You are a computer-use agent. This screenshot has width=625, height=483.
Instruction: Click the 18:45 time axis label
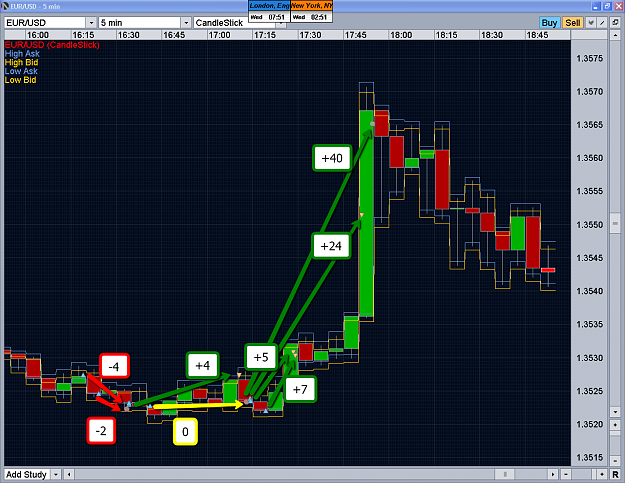click(x=537, y=35)
